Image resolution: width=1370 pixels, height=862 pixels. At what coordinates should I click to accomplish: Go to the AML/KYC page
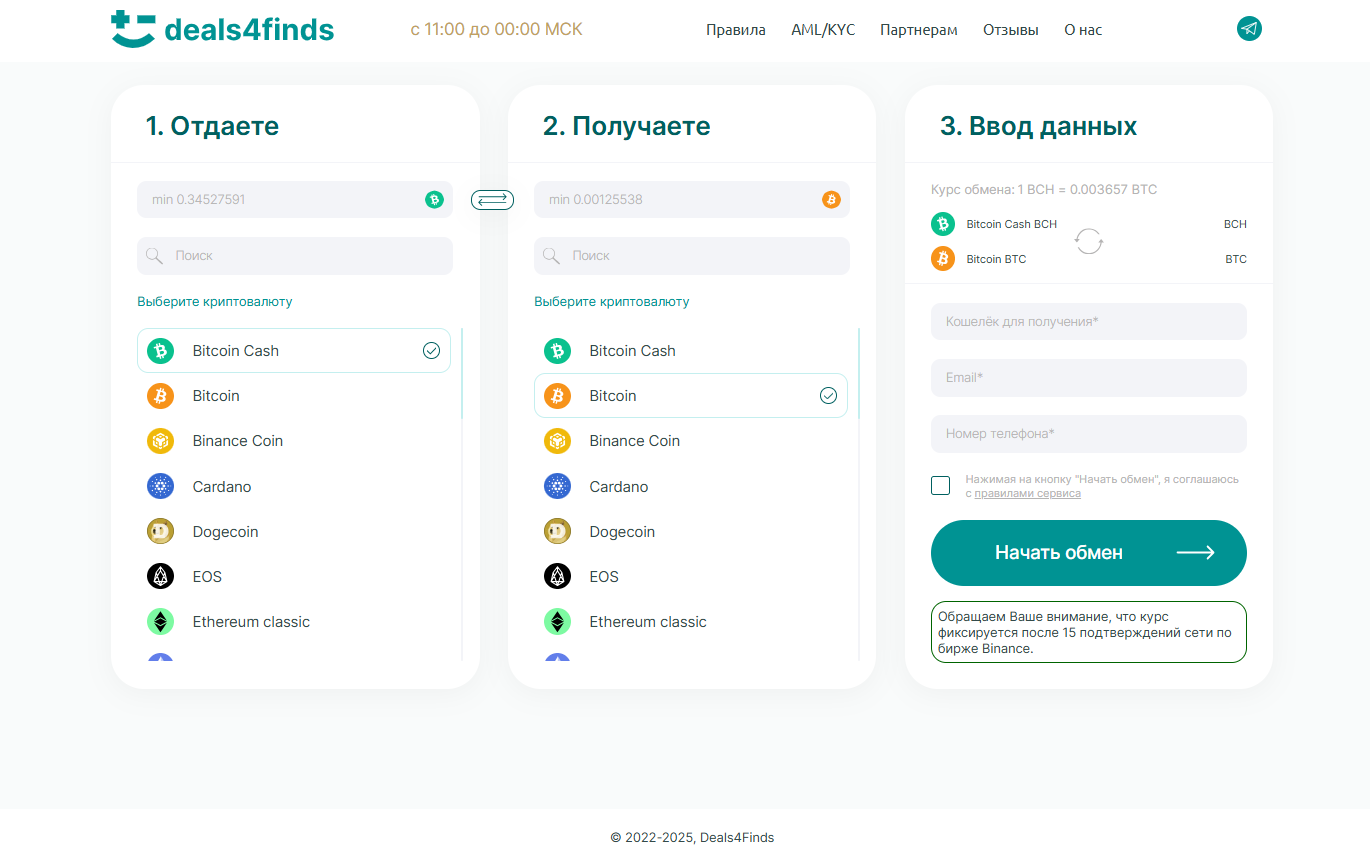[823, 30]
